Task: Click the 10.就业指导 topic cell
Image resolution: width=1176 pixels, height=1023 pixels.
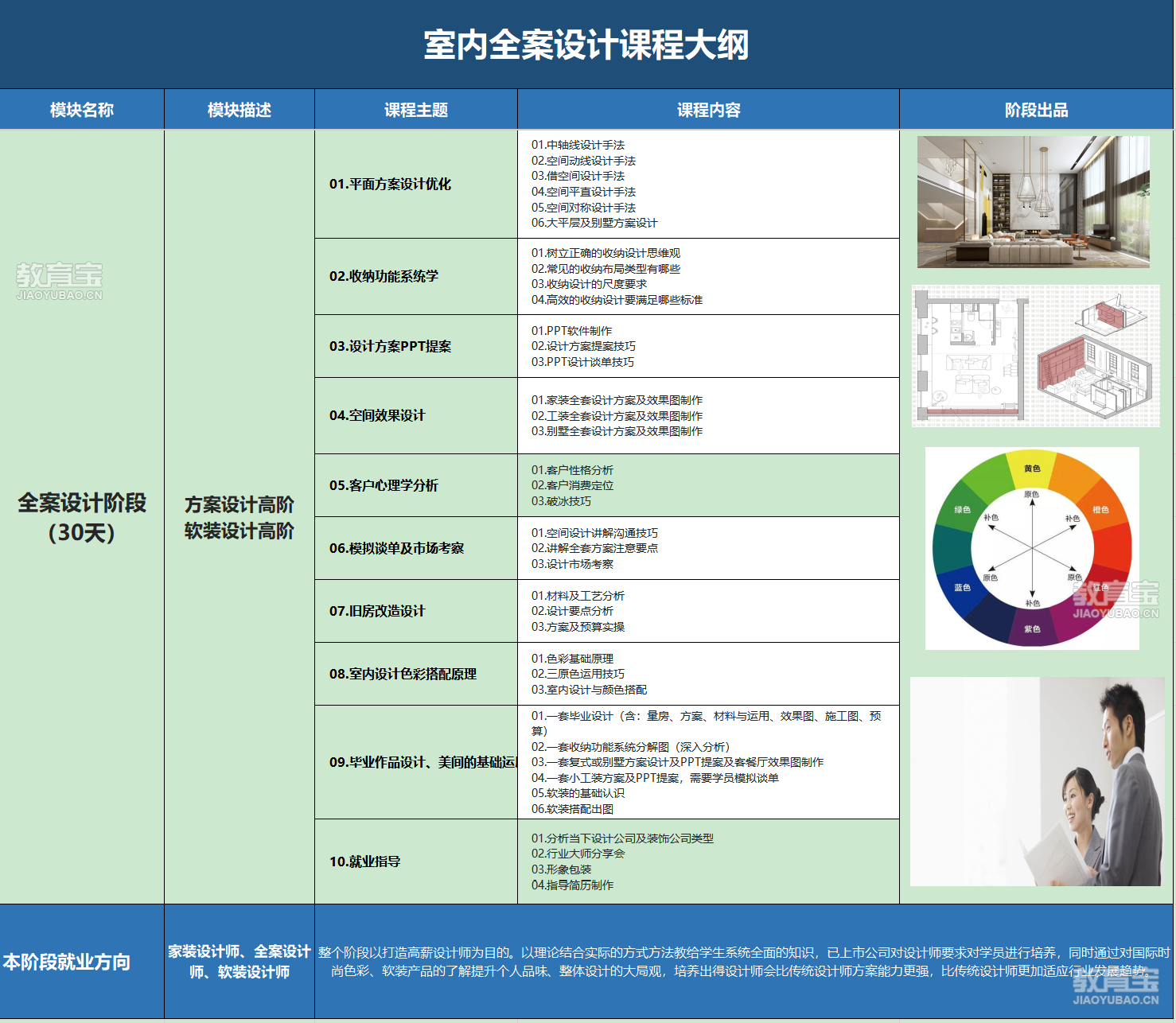Action: (x=365, y=862)
